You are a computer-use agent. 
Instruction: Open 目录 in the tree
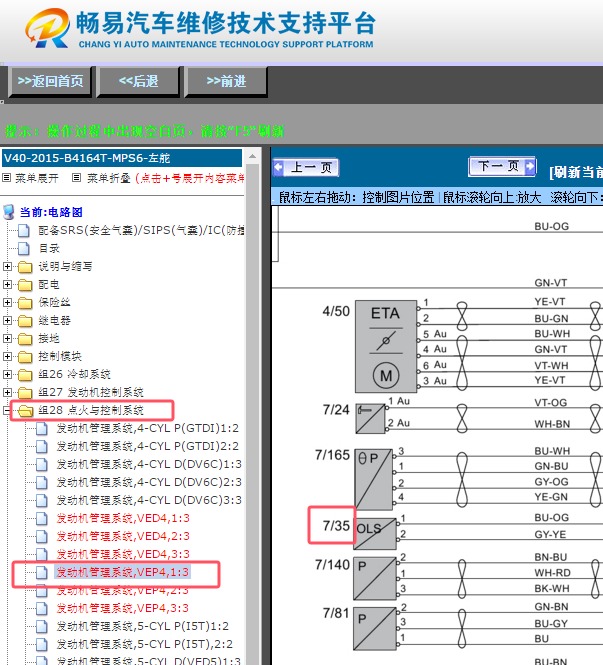tap(49, 248)
